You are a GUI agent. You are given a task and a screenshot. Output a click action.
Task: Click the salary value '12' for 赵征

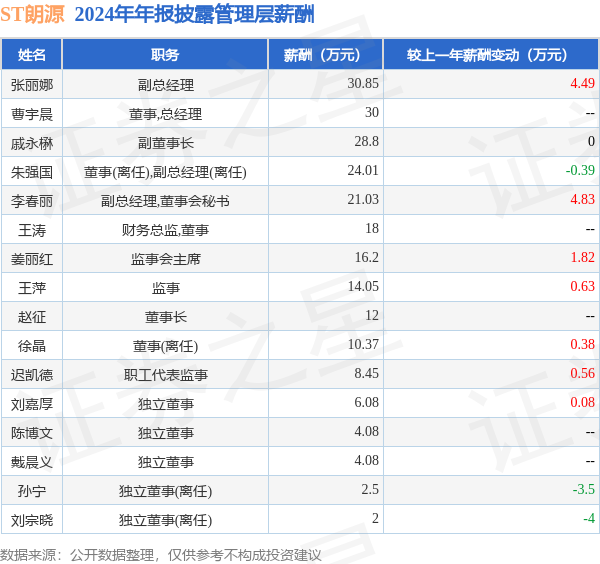tap(372, 315)
